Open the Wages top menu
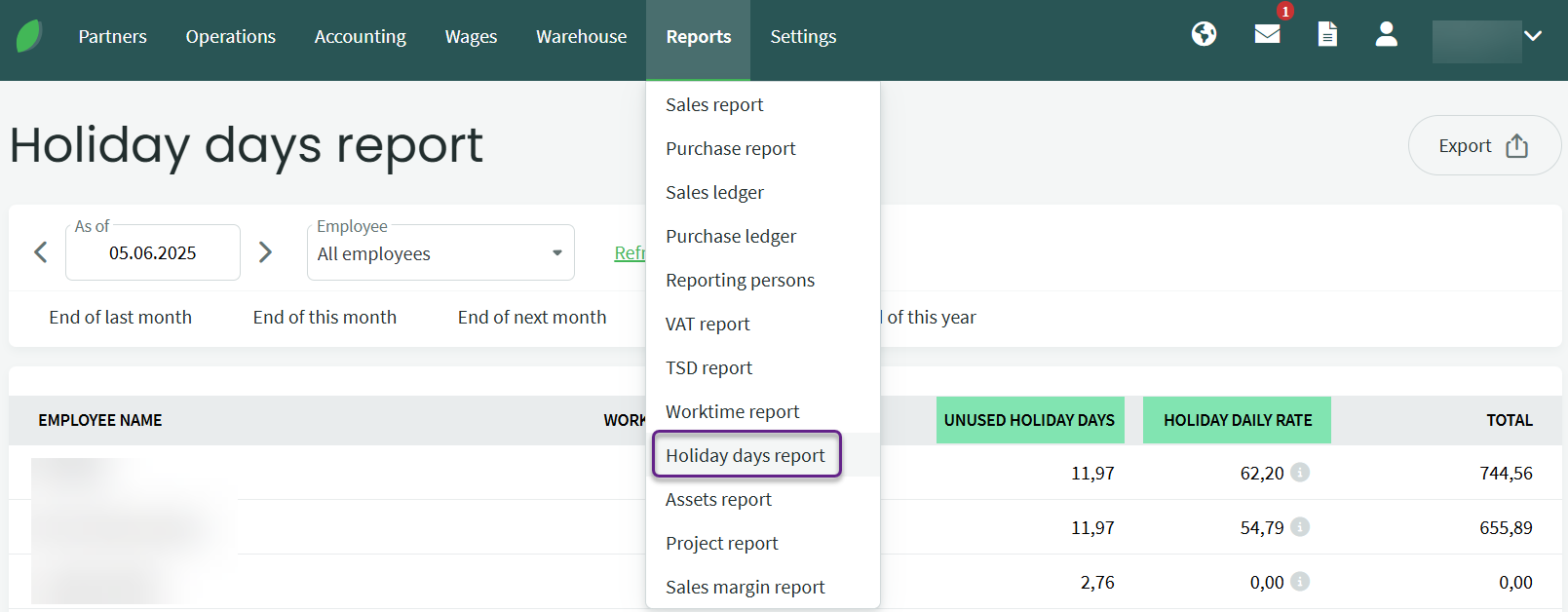This screenshot has width=1568, height=612. [x=471, y=37]
